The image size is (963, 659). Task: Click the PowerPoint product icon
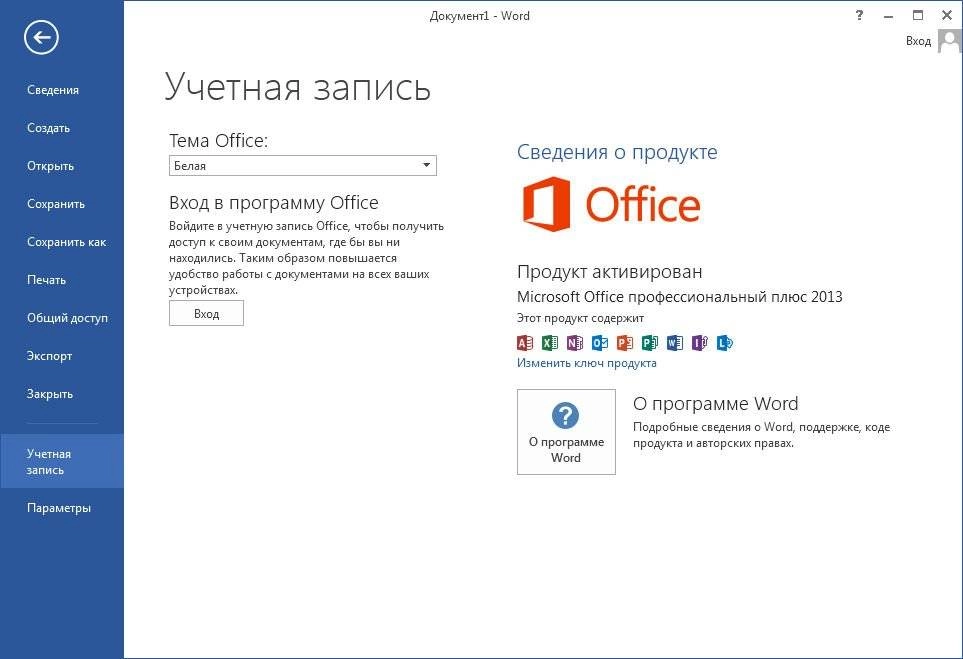tap(625, 343)
